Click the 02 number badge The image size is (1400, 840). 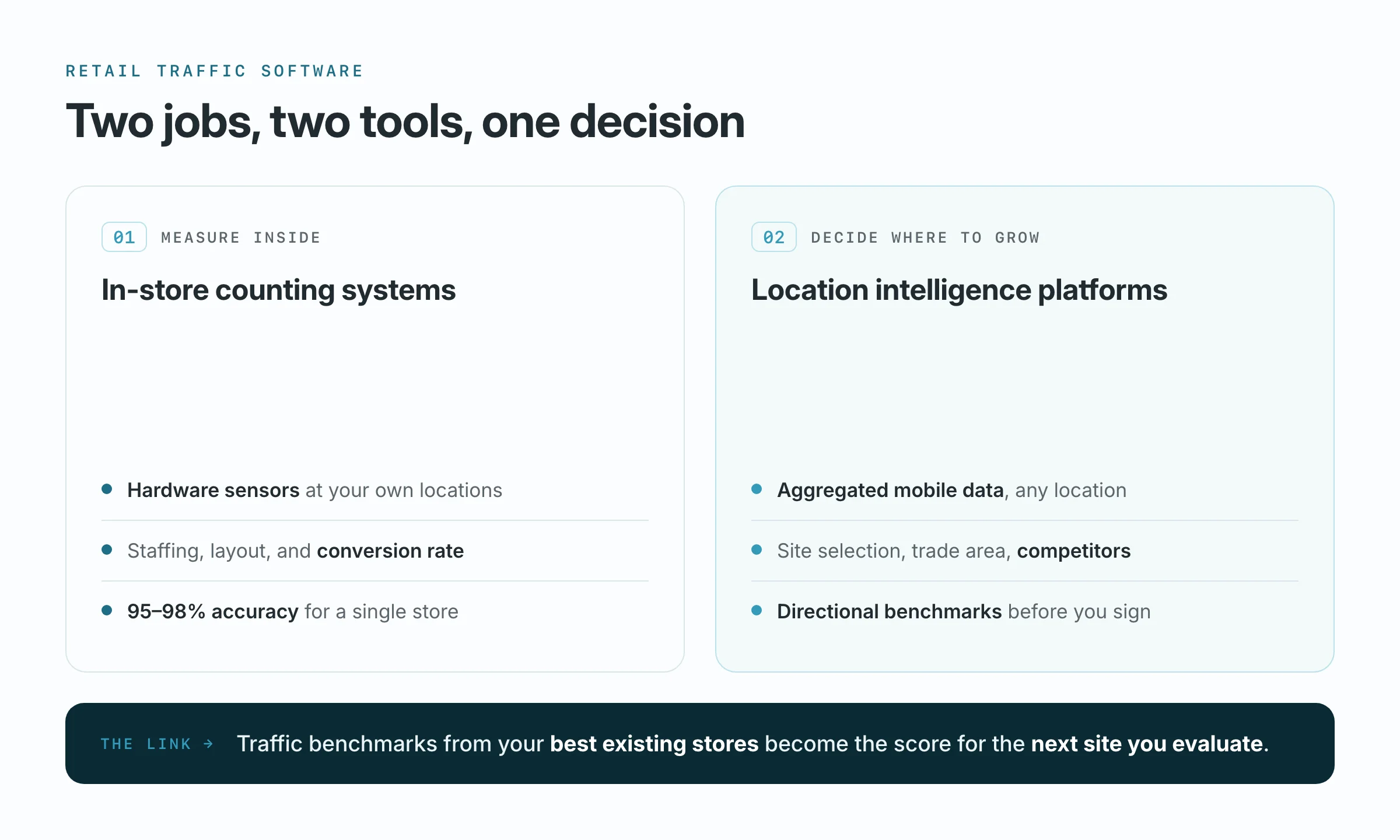774,237
